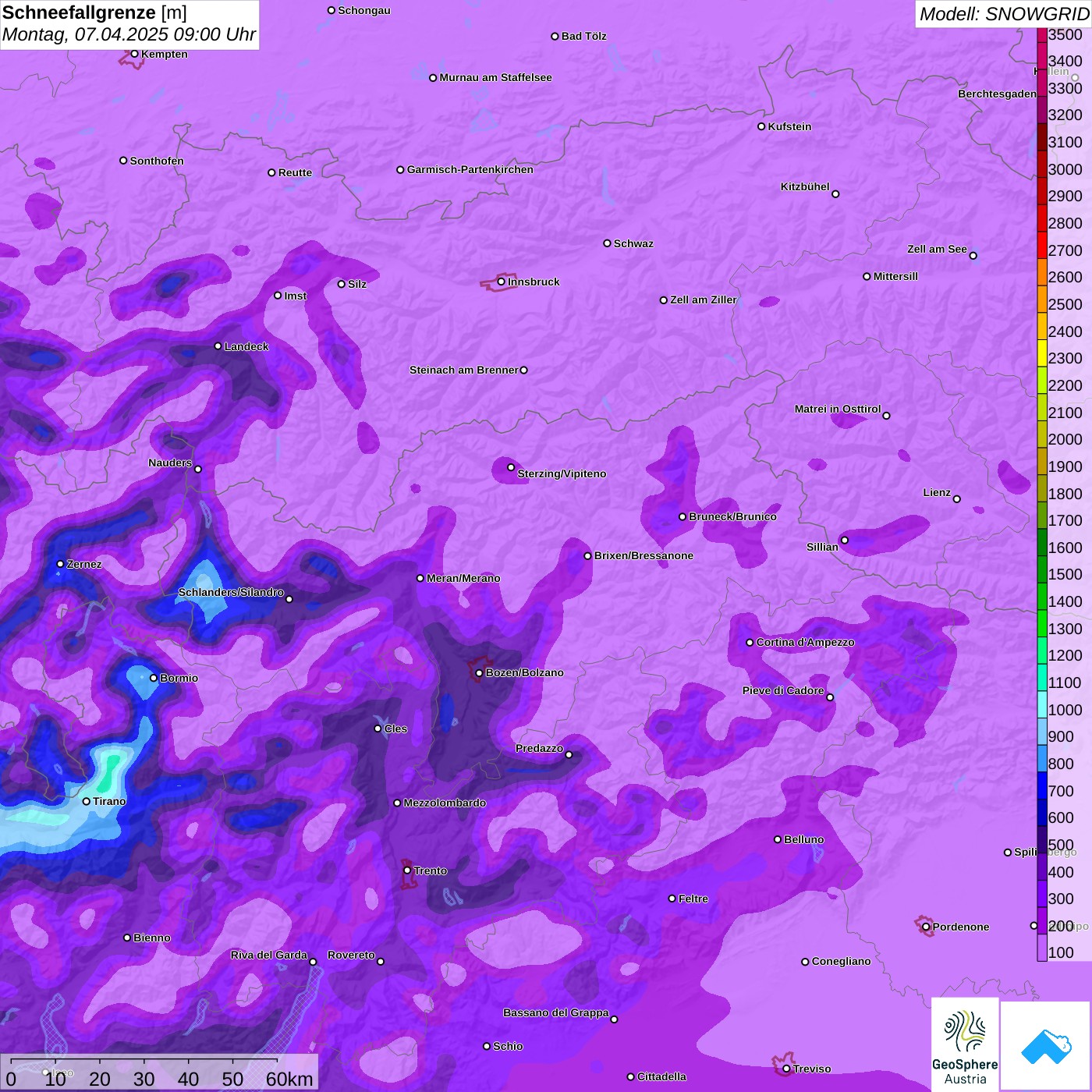1092x1092 pixels.
Task: Click the Bad Tölz label
Action: click(584, 36)
